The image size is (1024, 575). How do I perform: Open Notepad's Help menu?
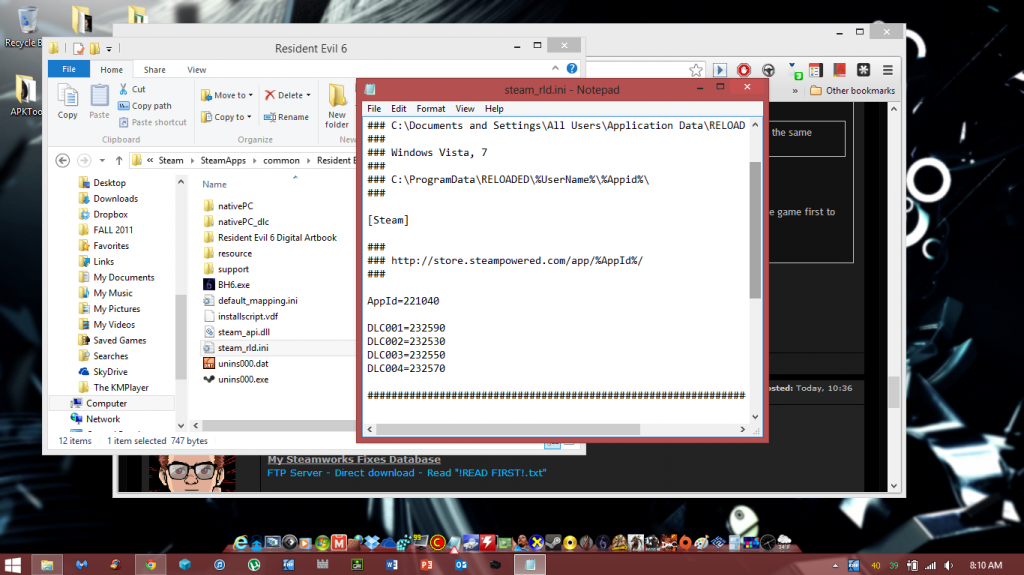[494, 108]
